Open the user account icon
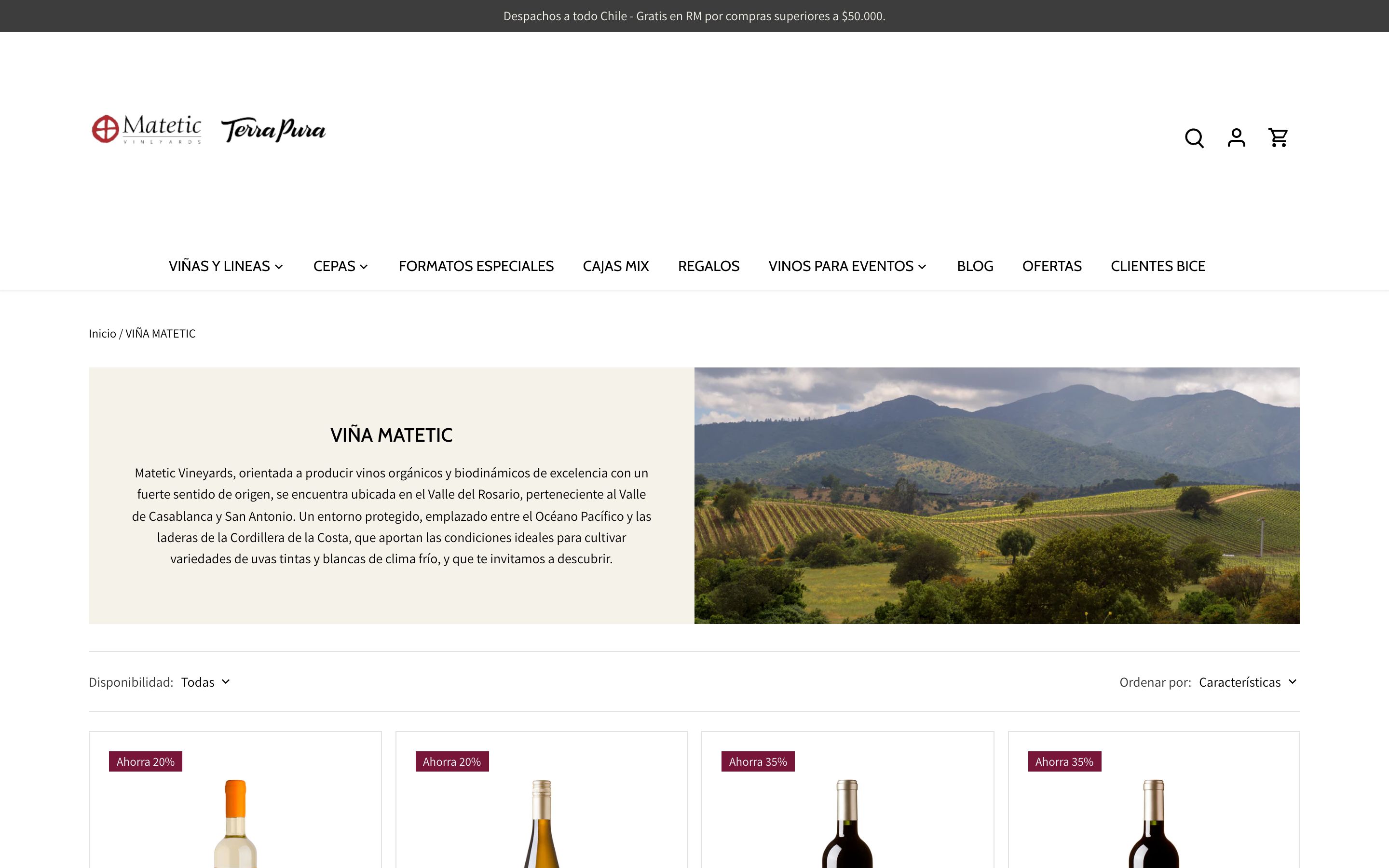The height and width of the screenshot is (868, 1389). [1236, 138]
